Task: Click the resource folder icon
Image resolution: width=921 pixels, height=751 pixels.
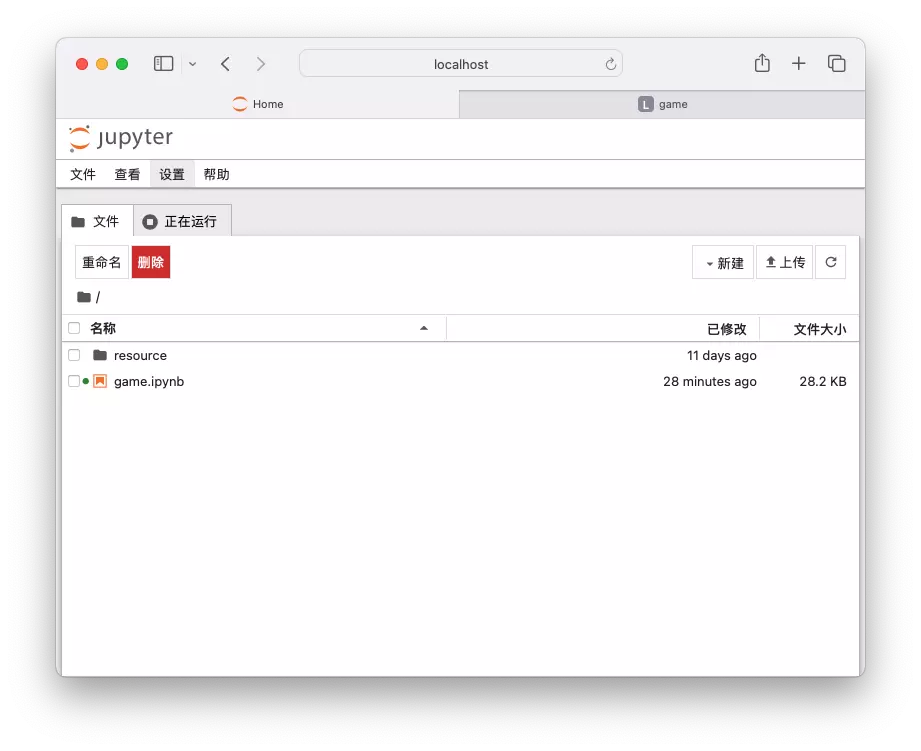Action: click(x=100, y=355)
